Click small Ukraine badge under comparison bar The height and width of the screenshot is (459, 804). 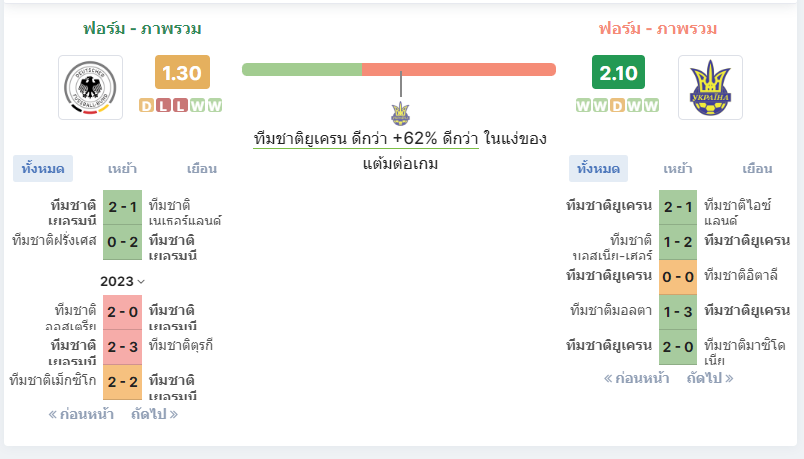(x=400, y=113)
